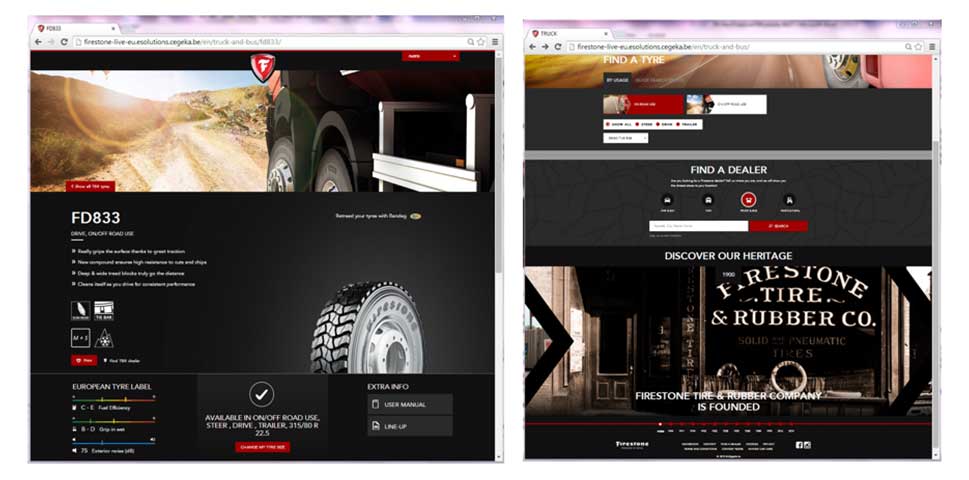Select the agricultural dealer type icon
969x480 pixels.
coord(789,200)
